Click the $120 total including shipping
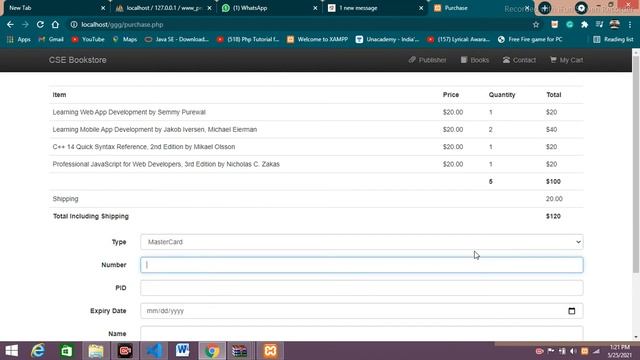This screenshot has height=360, width=640. 553,216
